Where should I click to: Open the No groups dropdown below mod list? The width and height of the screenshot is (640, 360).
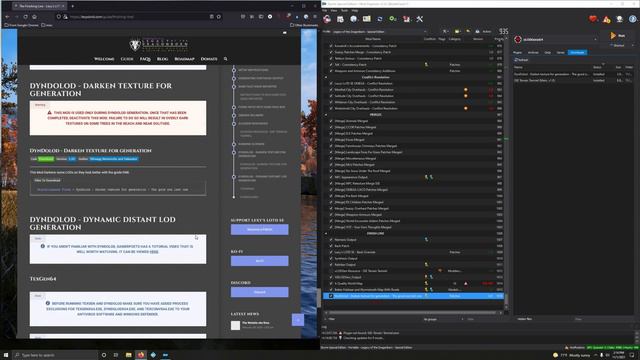443,319
